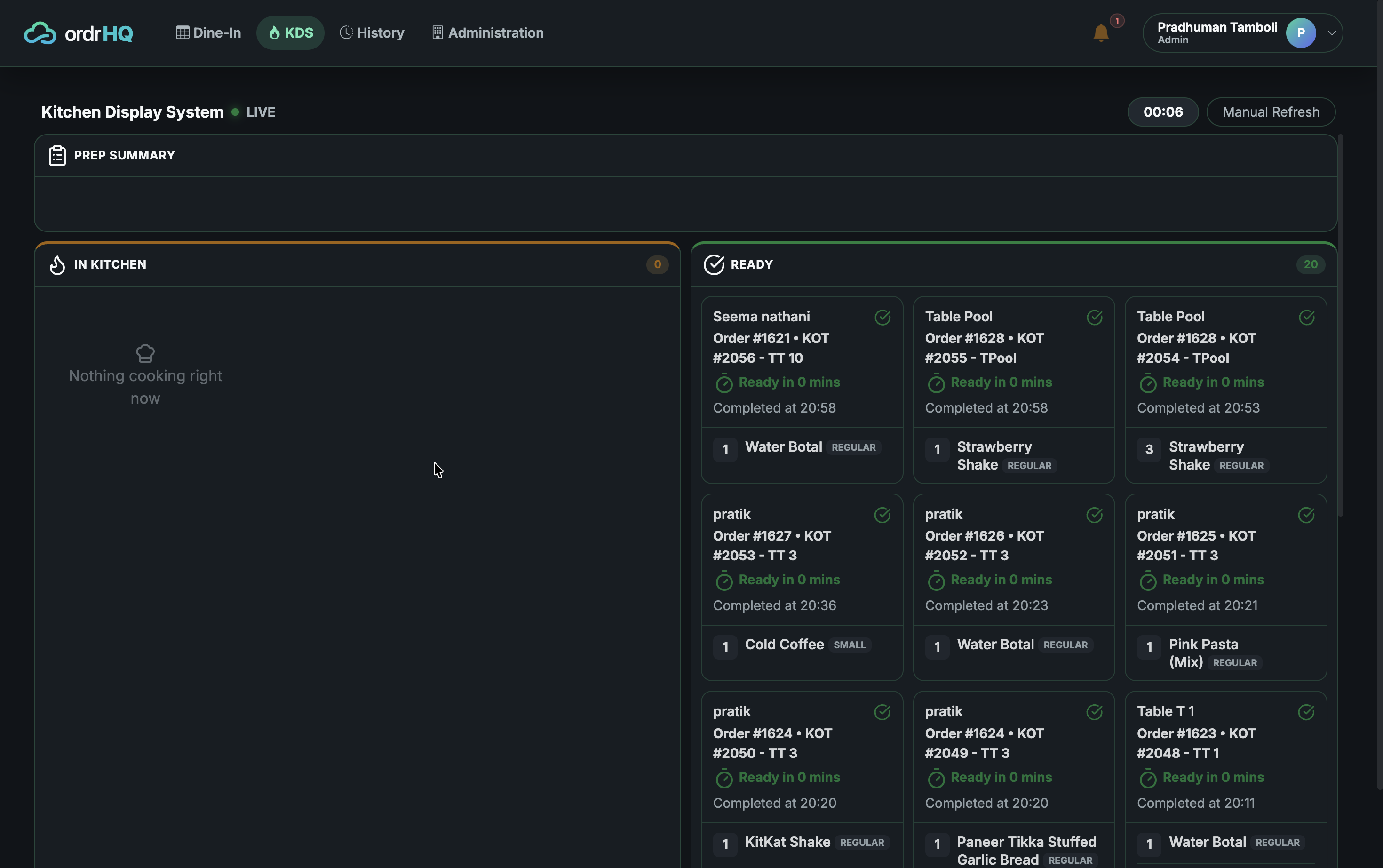
Task: Click the Prep Summary clipboard icon
Action: pyautogui.click(x=57, y=156)
